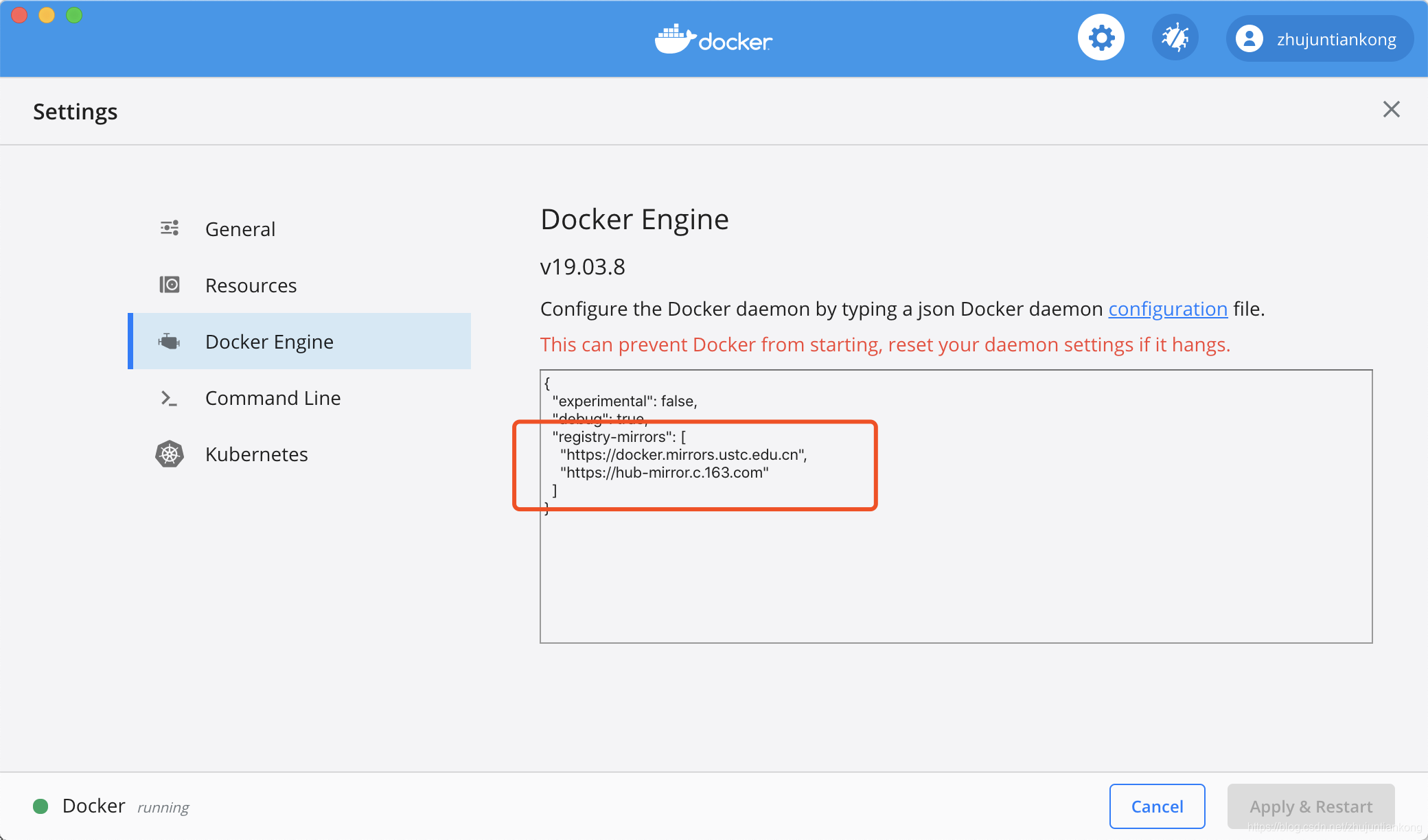
Task: Open the troubleshoot bug icon
Action: [1175, 37]
